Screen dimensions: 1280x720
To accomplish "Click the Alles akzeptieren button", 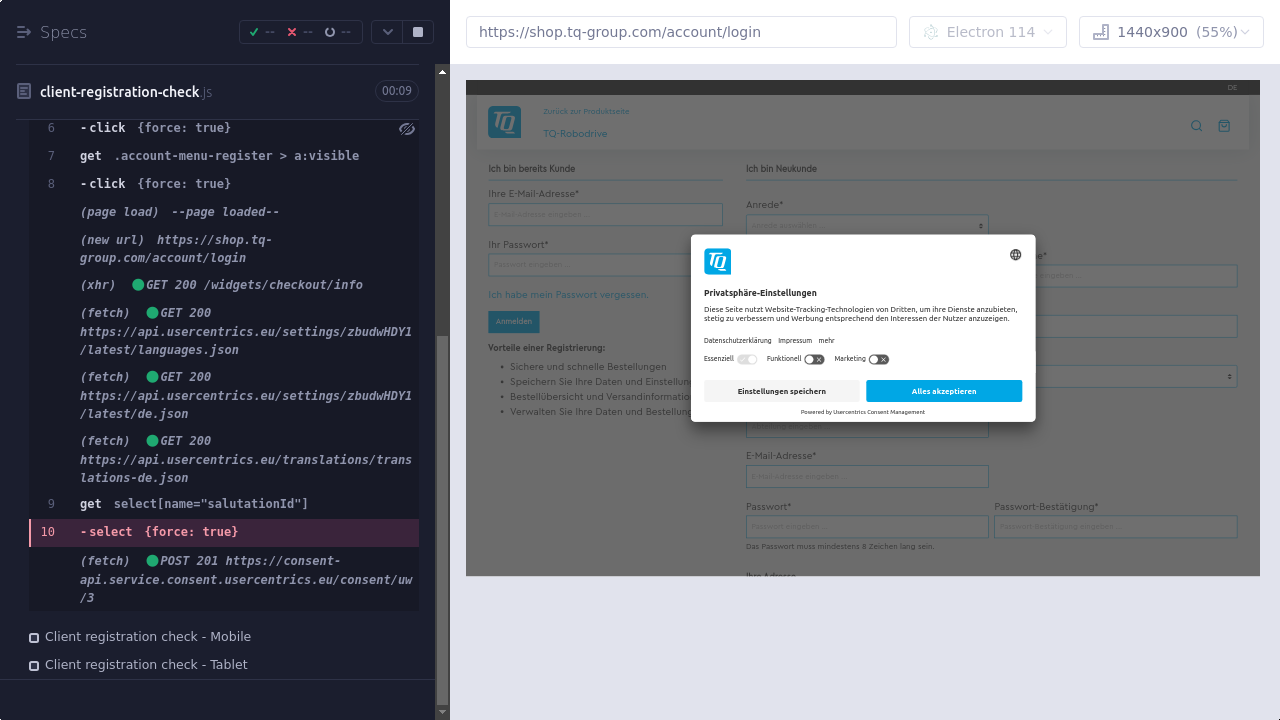I will [x=943, y=391].
